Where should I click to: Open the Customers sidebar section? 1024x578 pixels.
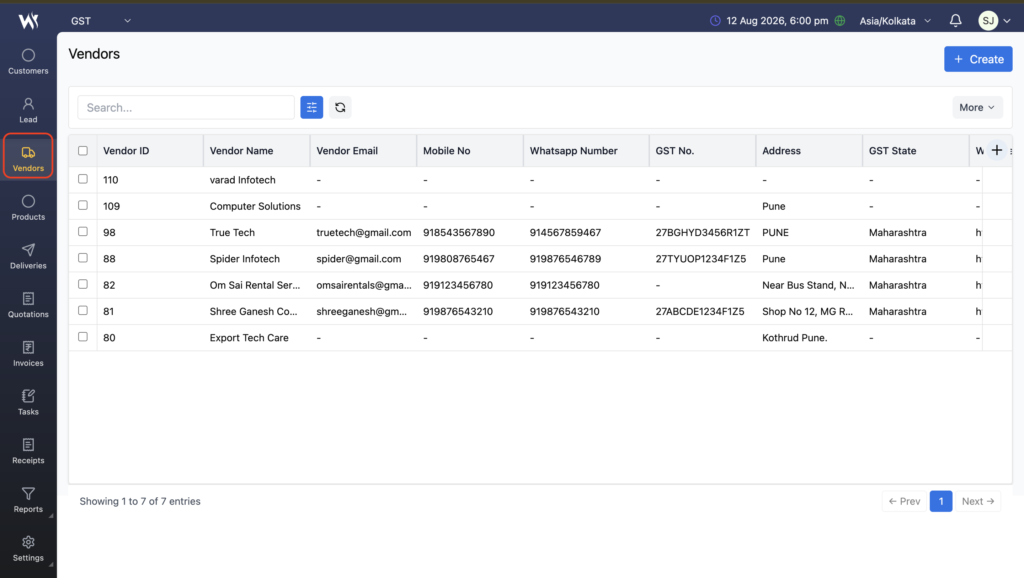[28, 61]
